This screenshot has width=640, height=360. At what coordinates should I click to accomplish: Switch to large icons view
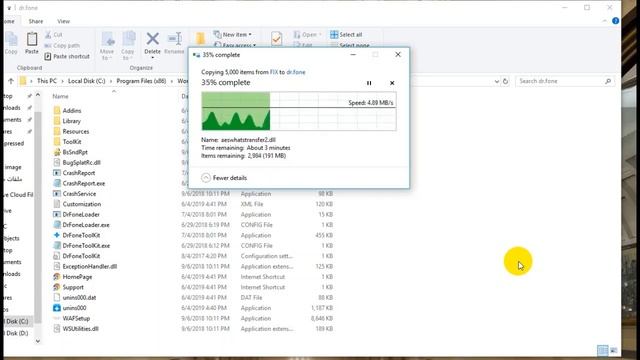point(613,350)
